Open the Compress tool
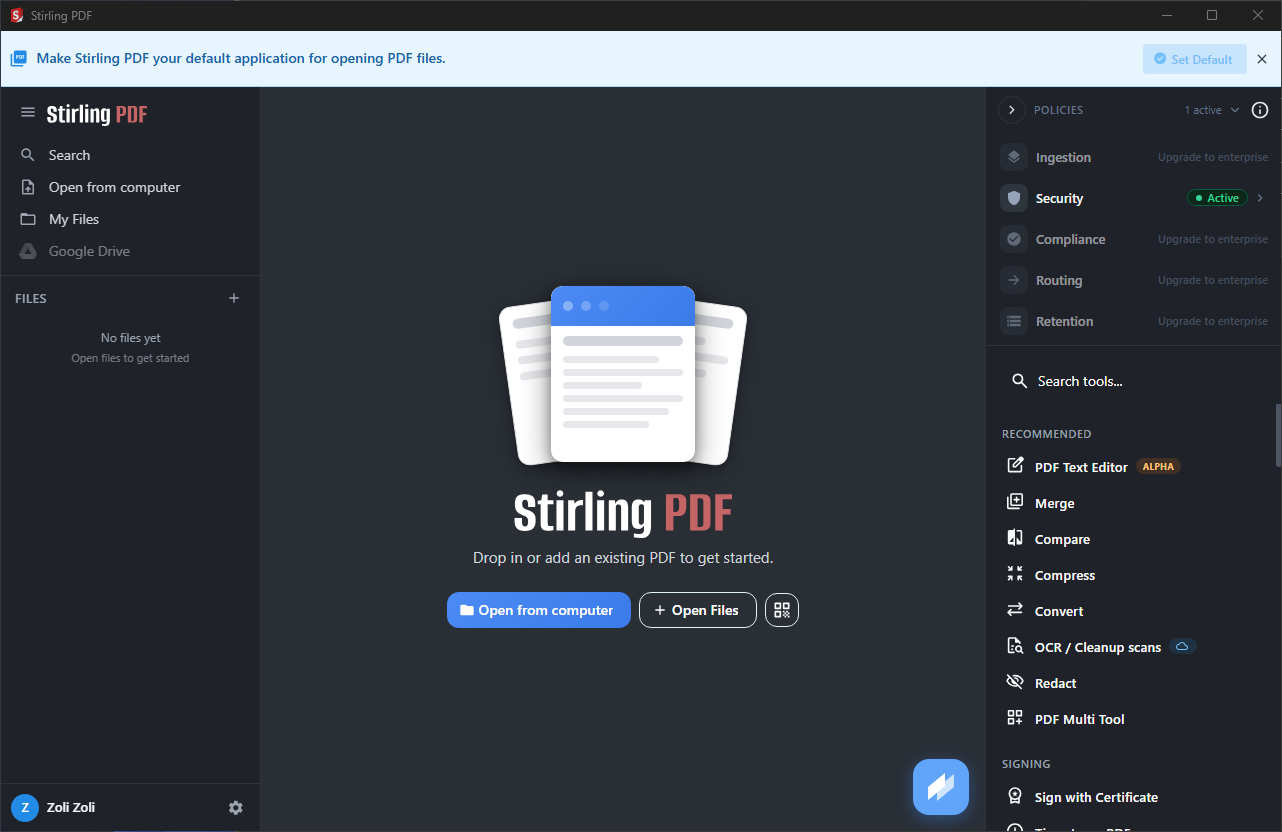Image resolution: width=1282 pixels, height=832 pixels. 1064,575
